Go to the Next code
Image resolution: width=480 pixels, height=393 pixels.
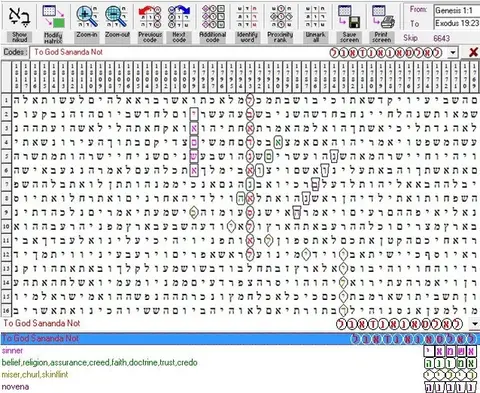click(x=179, y=17)
